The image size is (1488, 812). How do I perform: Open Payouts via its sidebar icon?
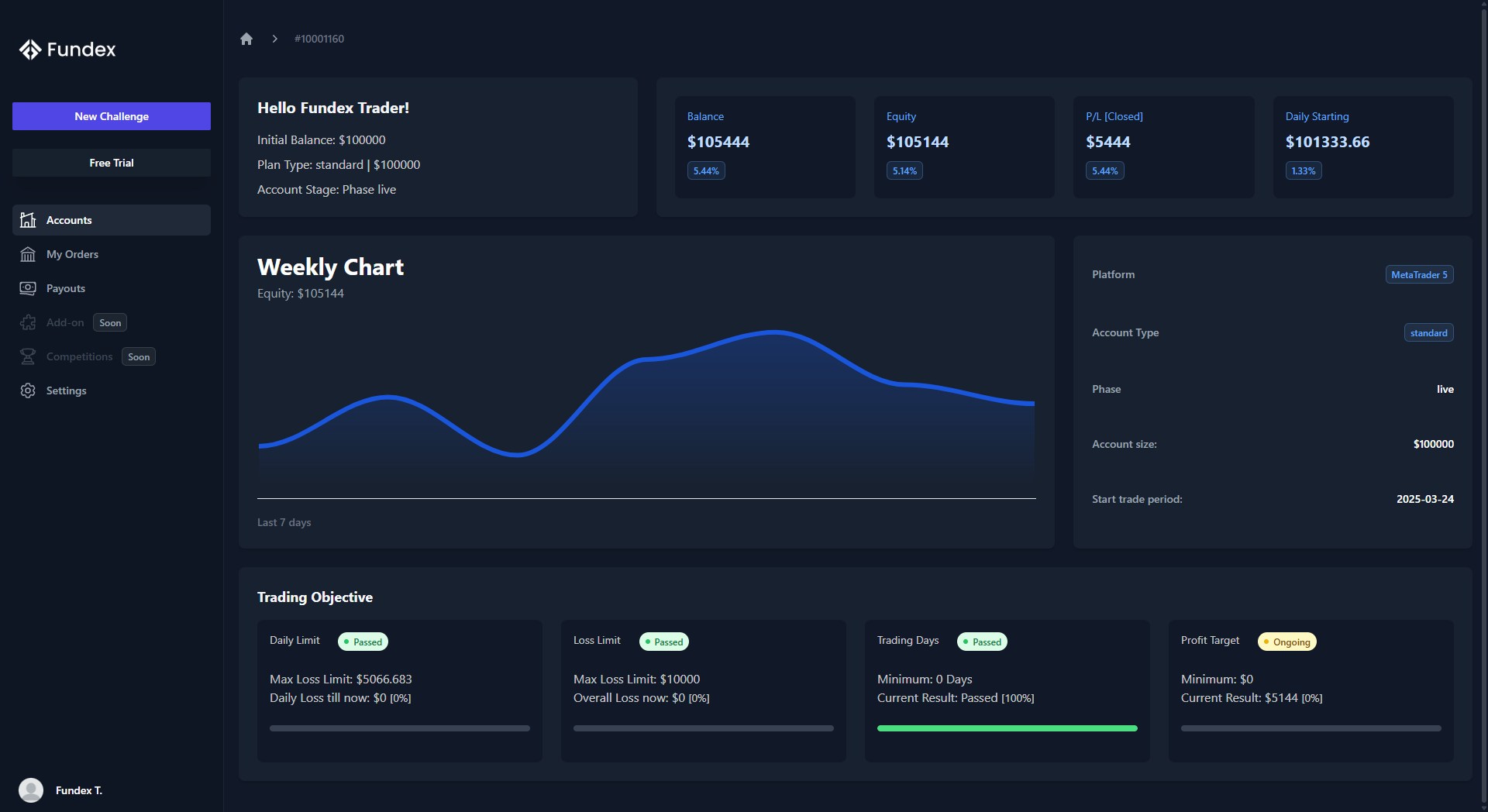click(28, 288)
